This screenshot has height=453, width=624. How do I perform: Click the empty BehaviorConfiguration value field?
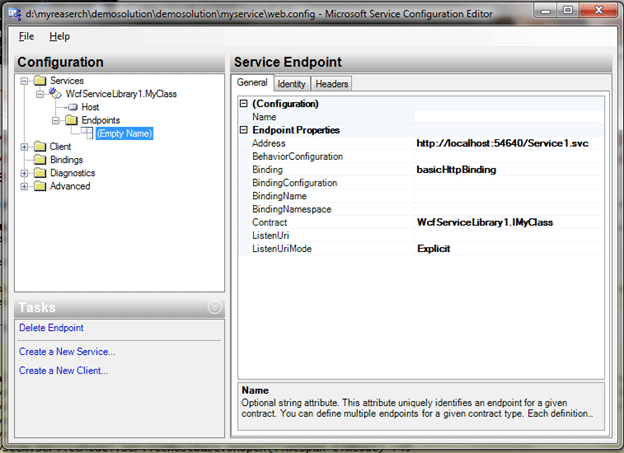point(509,156)
